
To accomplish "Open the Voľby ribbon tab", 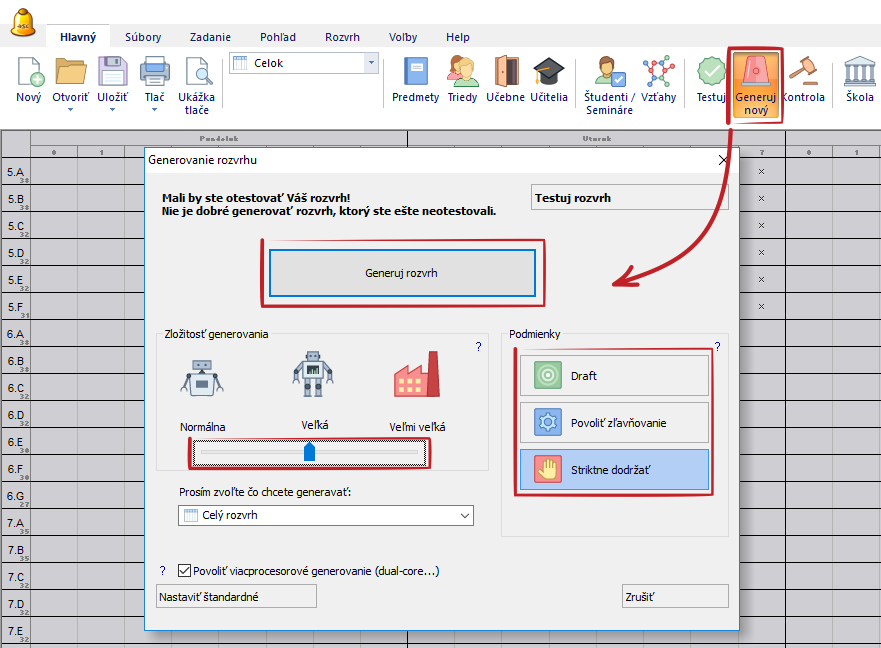I will tap(403, 37).
